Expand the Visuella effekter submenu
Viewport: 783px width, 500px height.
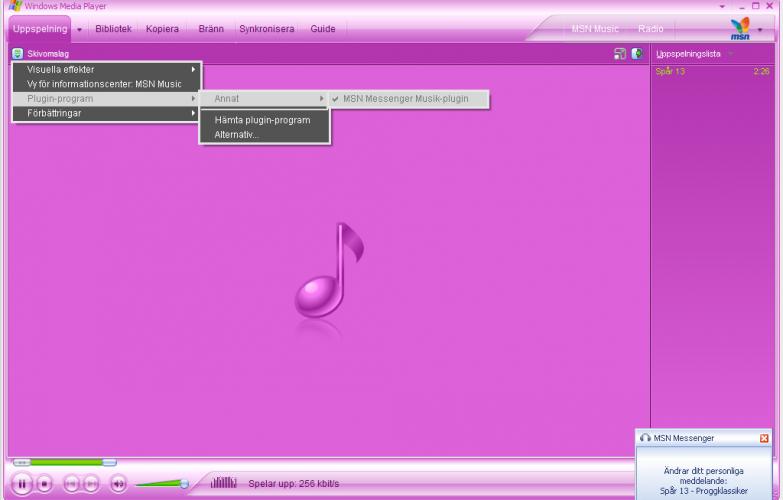(x=105, y=70)
